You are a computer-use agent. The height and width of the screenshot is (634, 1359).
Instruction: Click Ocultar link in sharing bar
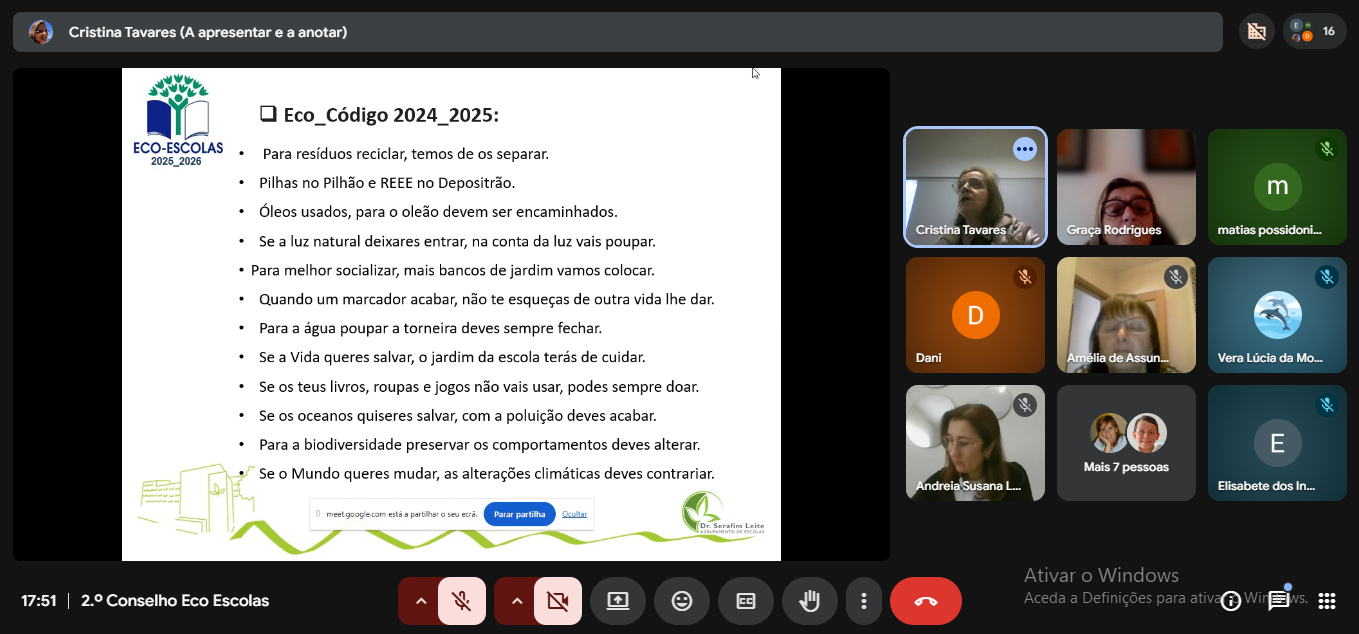click(x=574, y=514)
